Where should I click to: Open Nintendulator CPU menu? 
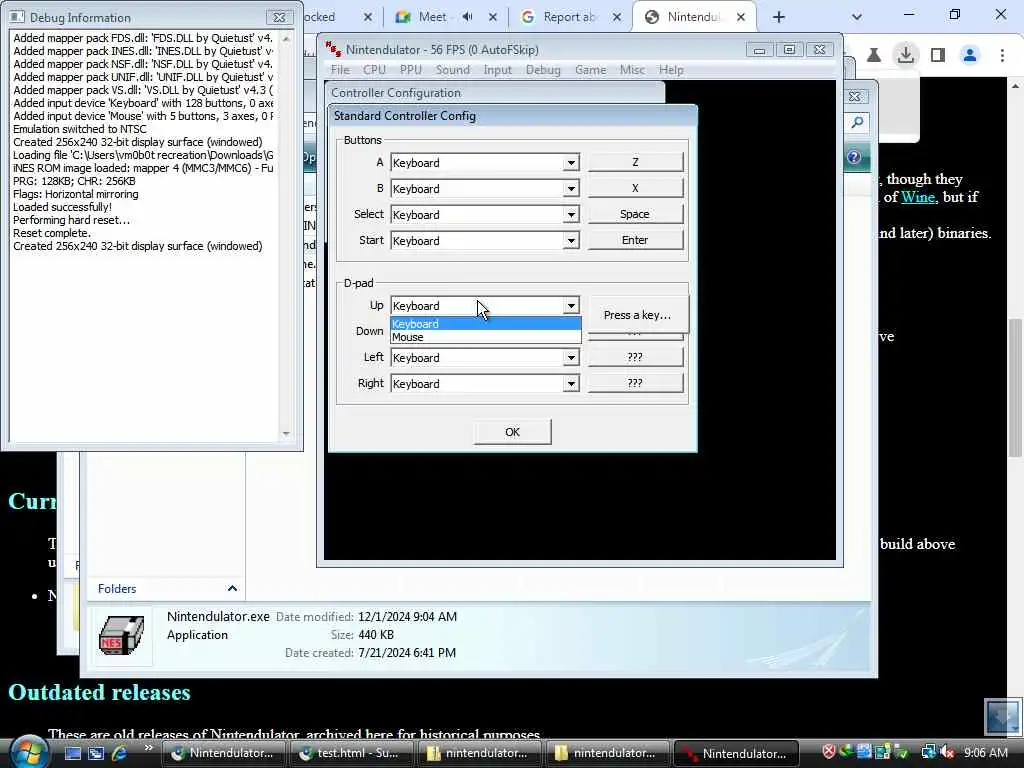[374, 70]
